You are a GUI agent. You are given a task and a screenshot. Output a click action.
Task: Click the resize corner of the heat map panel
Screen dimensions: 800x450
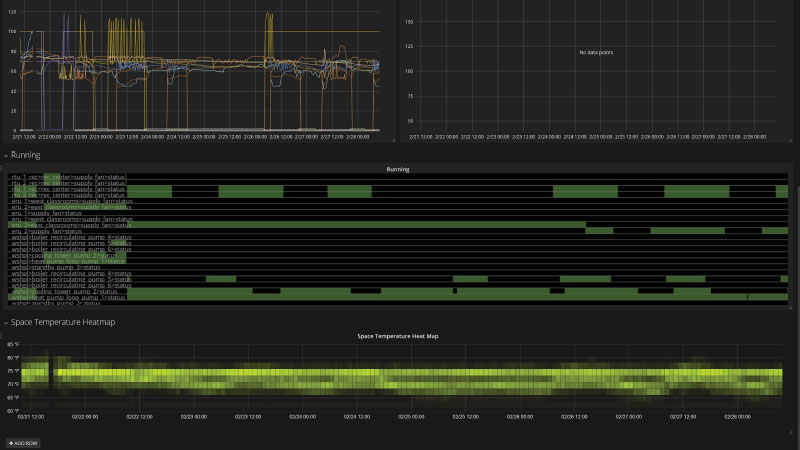pyautogui.click(x=789, y=432)
